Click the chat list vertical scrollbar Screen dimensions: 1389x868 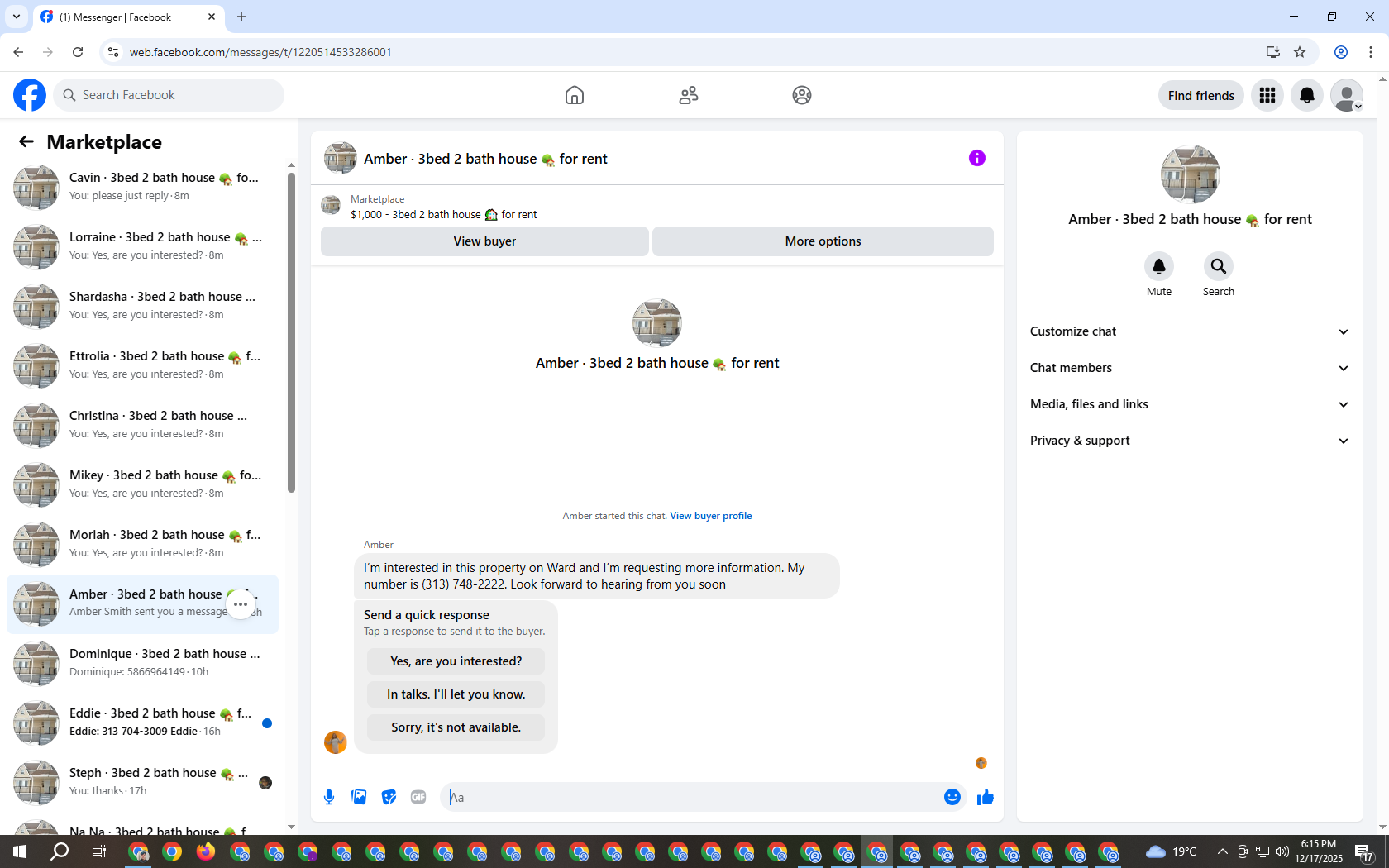(291, 333)
